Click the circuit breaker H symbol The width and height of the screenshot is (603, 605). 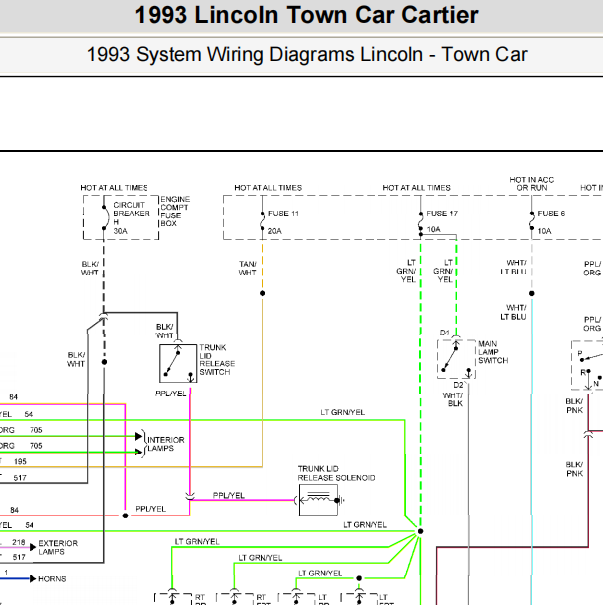coord(105,218)
